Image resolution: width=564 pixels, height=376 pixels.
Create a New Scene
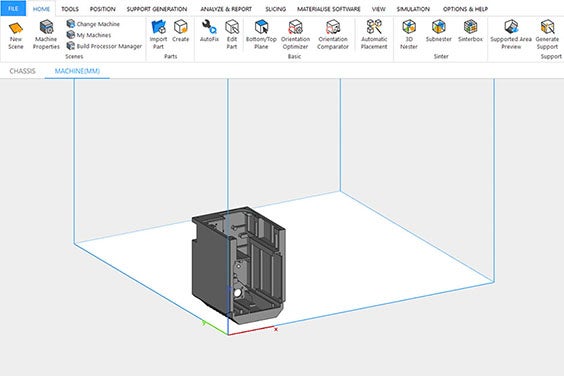[x=16, y=35]
